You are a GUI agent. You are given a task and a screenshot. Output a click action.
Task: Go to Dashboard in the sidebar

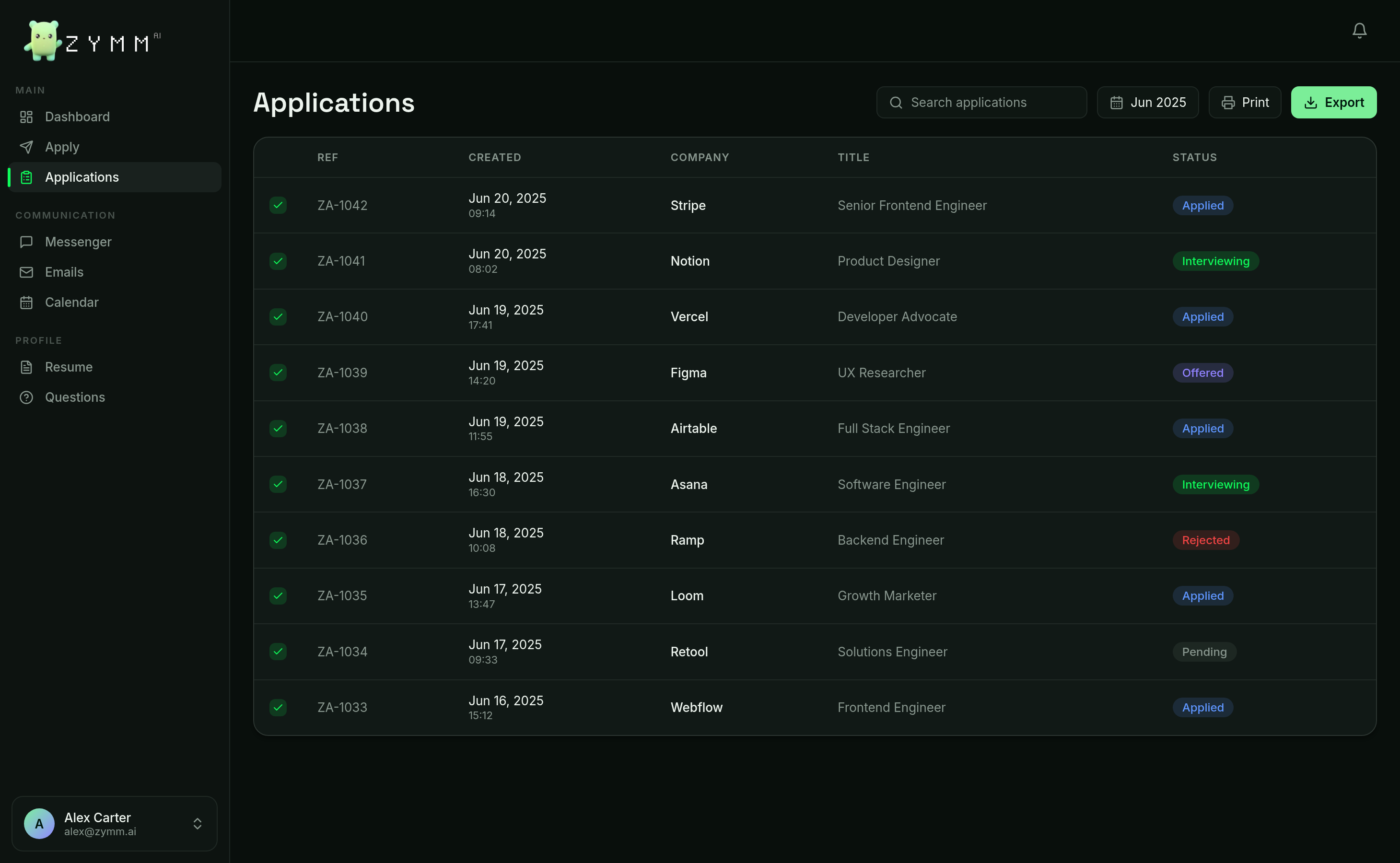[x=115, y=117]
